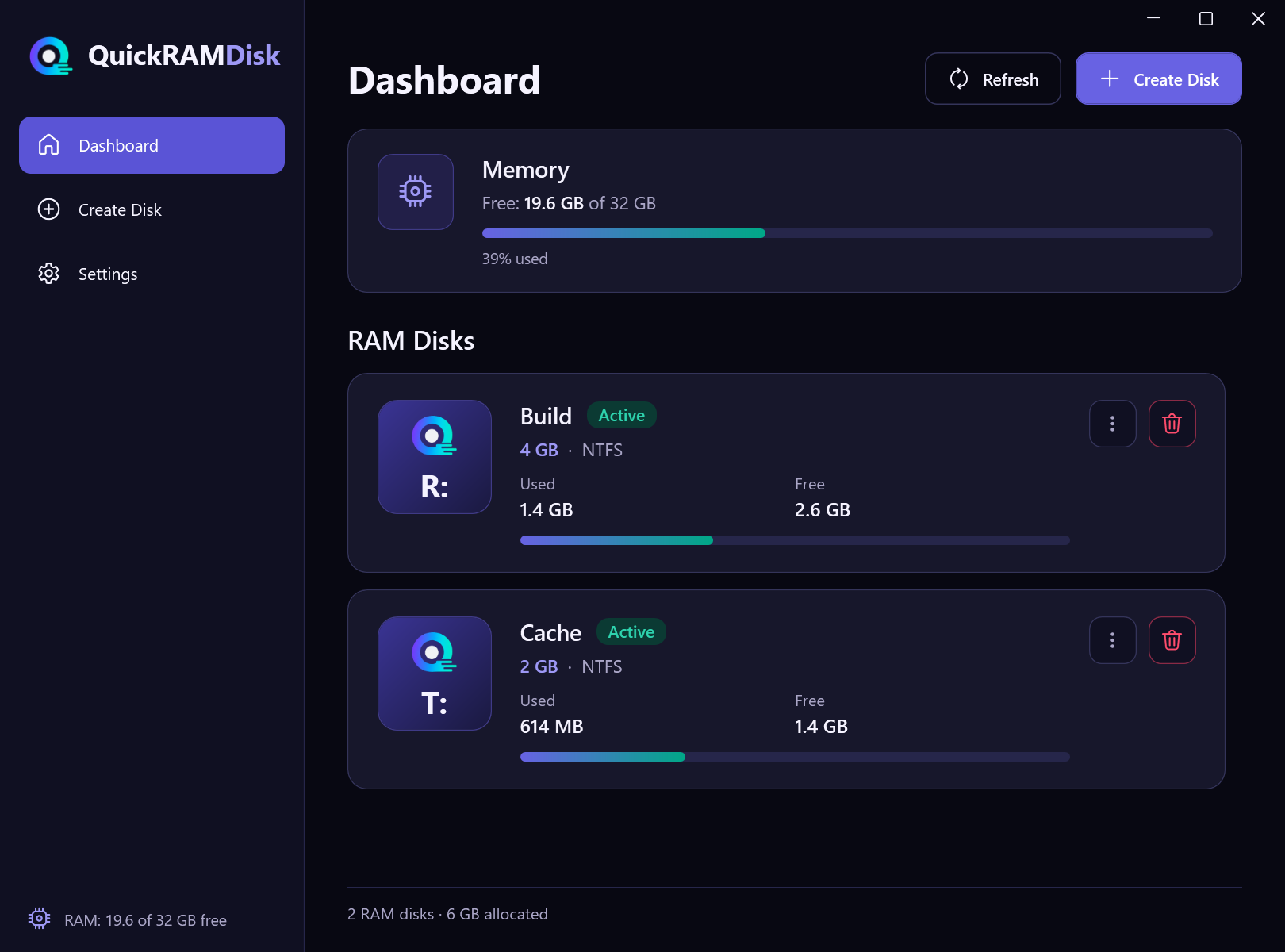Click the Cache disk name
The width and height of the screenshot is (1285, 952).
pyautogui.click(x=550, y=633)
